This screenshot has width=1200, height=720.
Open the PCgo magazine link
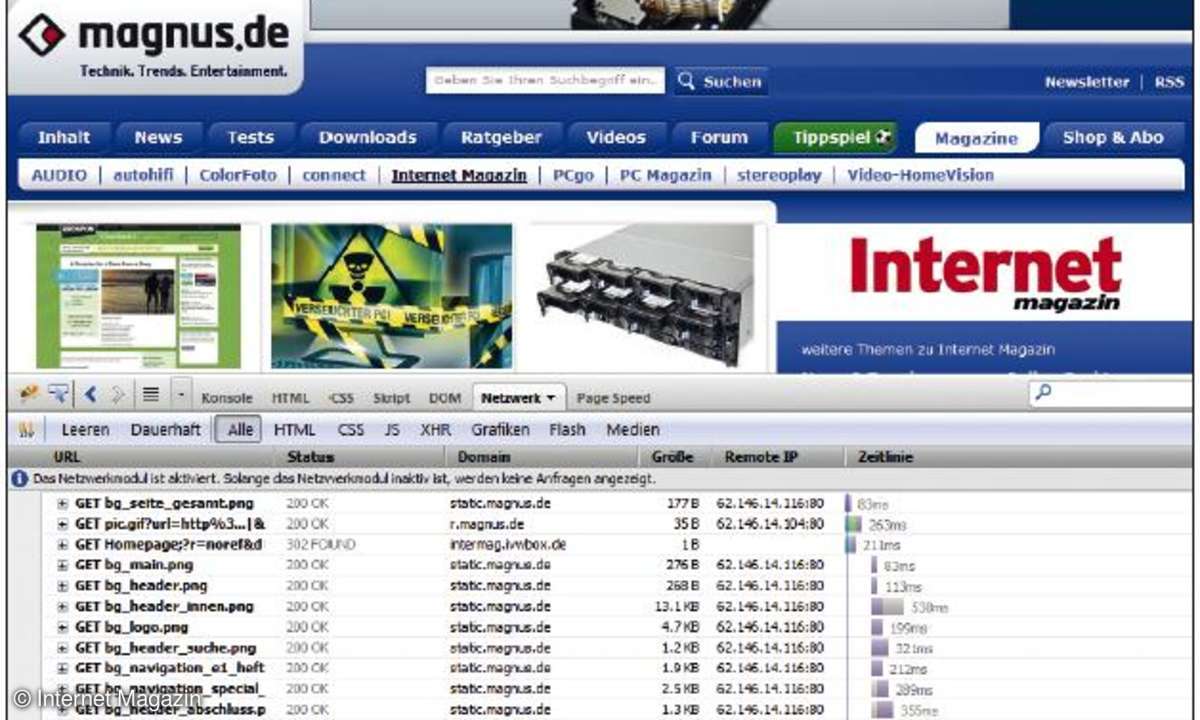coord(573,175)
